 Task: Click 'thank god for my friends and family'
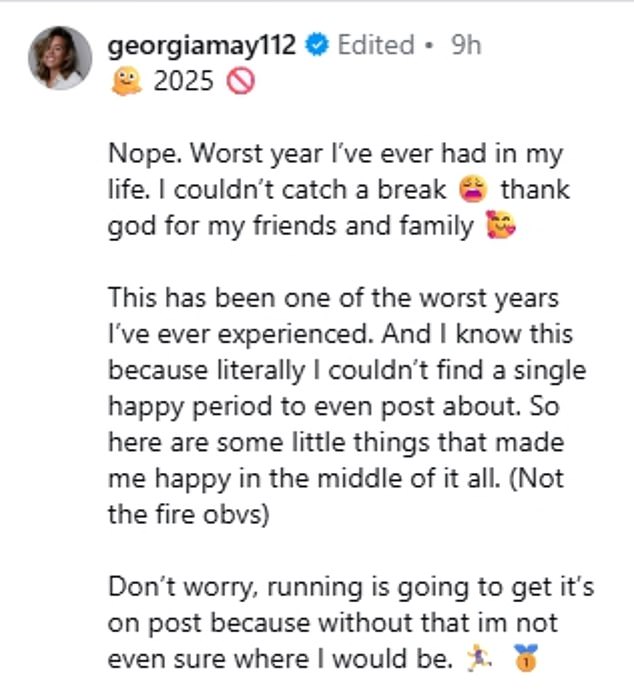[290, 226]
